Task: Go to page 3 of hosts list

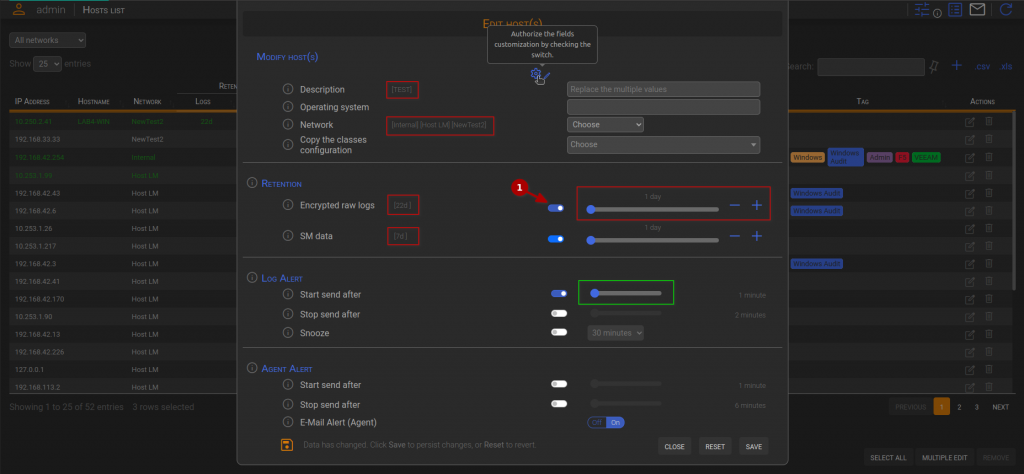Action: (x=976, y=407)
